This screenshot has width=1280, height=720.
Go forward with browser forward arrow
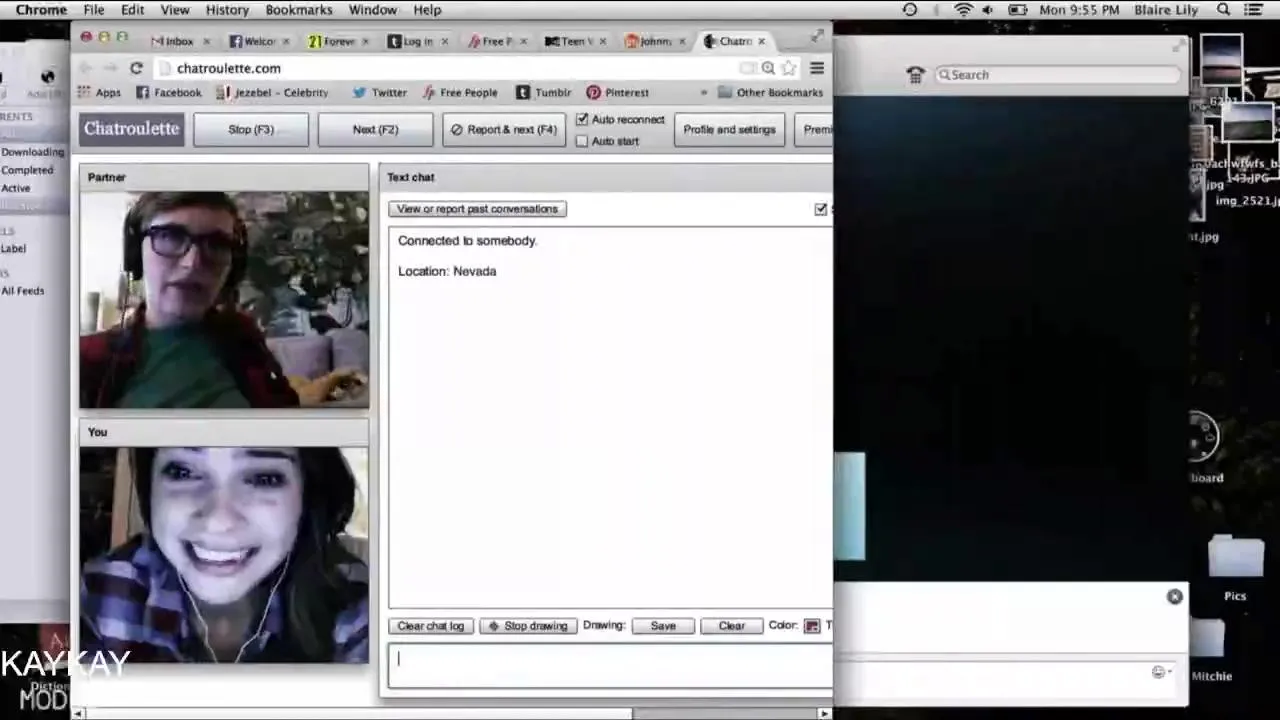click(x=110, y=68)
